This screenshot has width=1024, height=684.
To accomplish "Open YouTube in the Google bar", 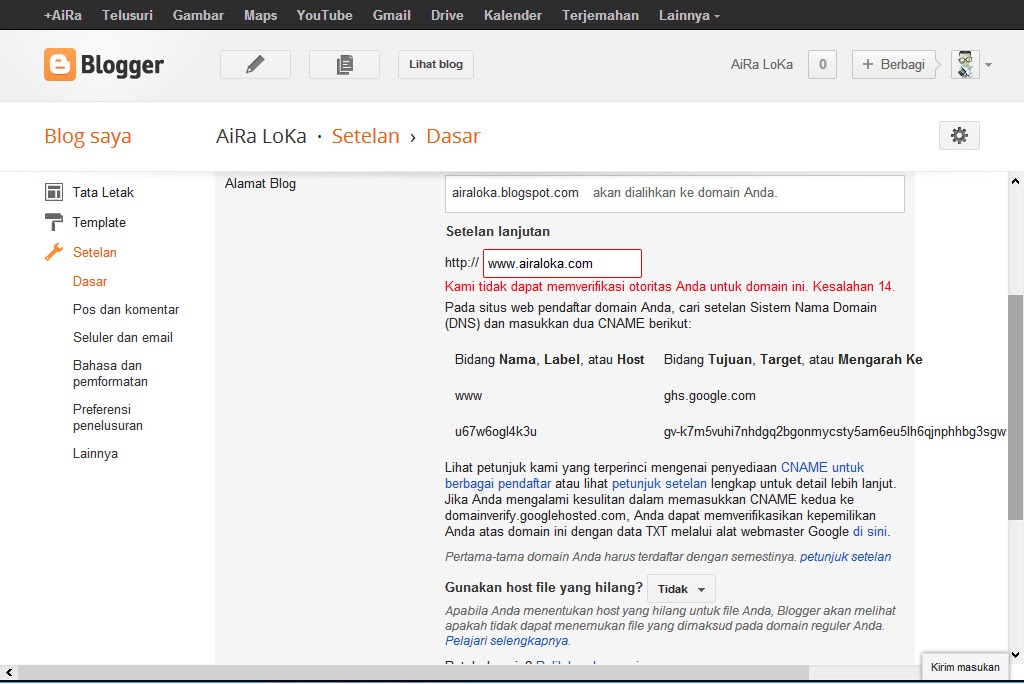I will (325, 15).
